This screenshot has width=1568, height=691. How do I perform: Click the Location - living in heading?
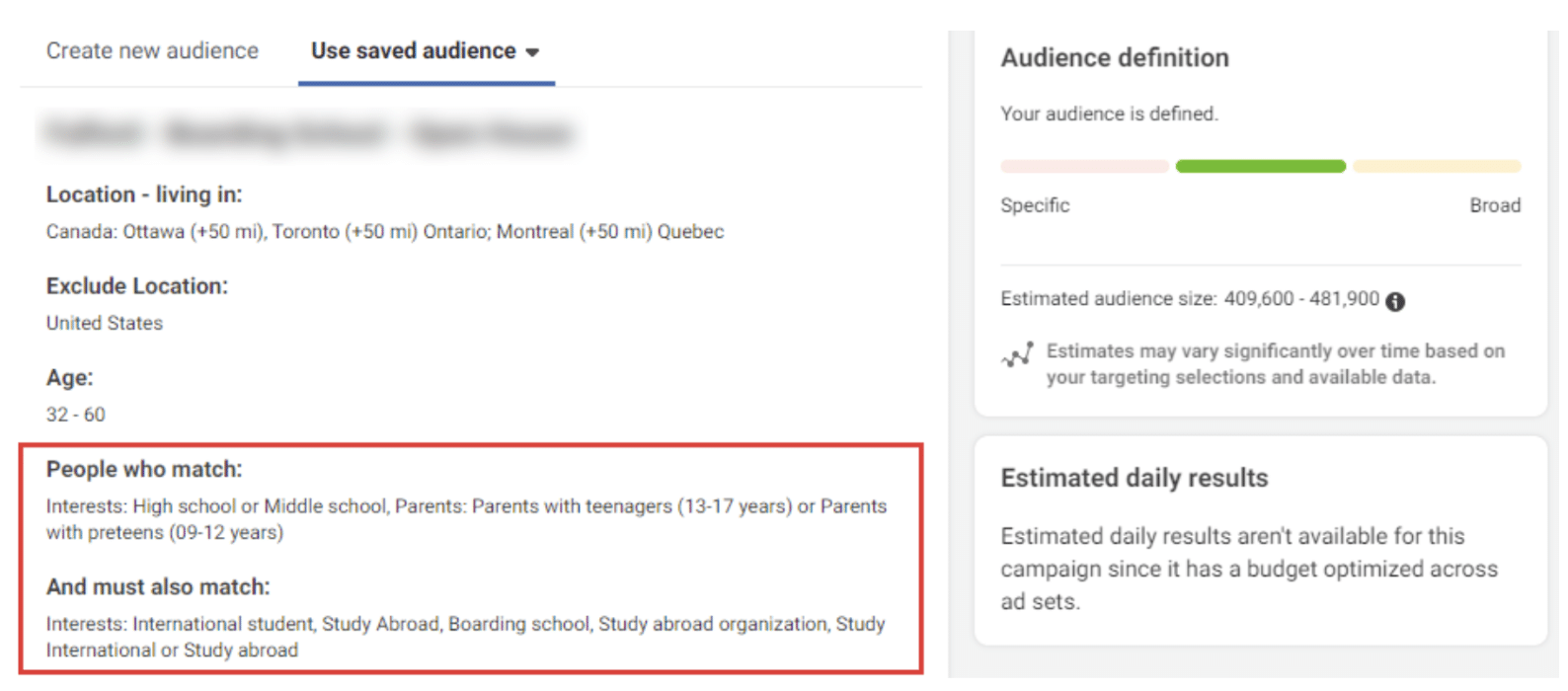(144, 194)
